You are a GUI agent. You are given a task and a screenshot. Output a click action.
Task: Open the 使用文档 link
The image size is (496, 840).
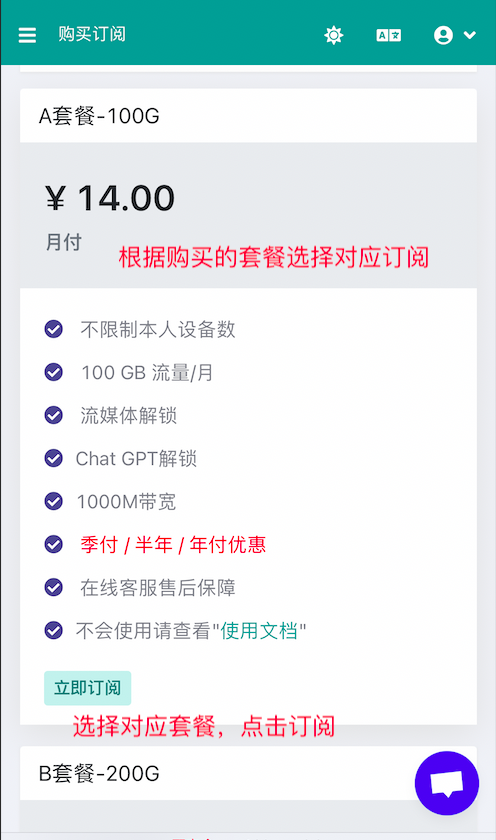(x=259, y=631)
